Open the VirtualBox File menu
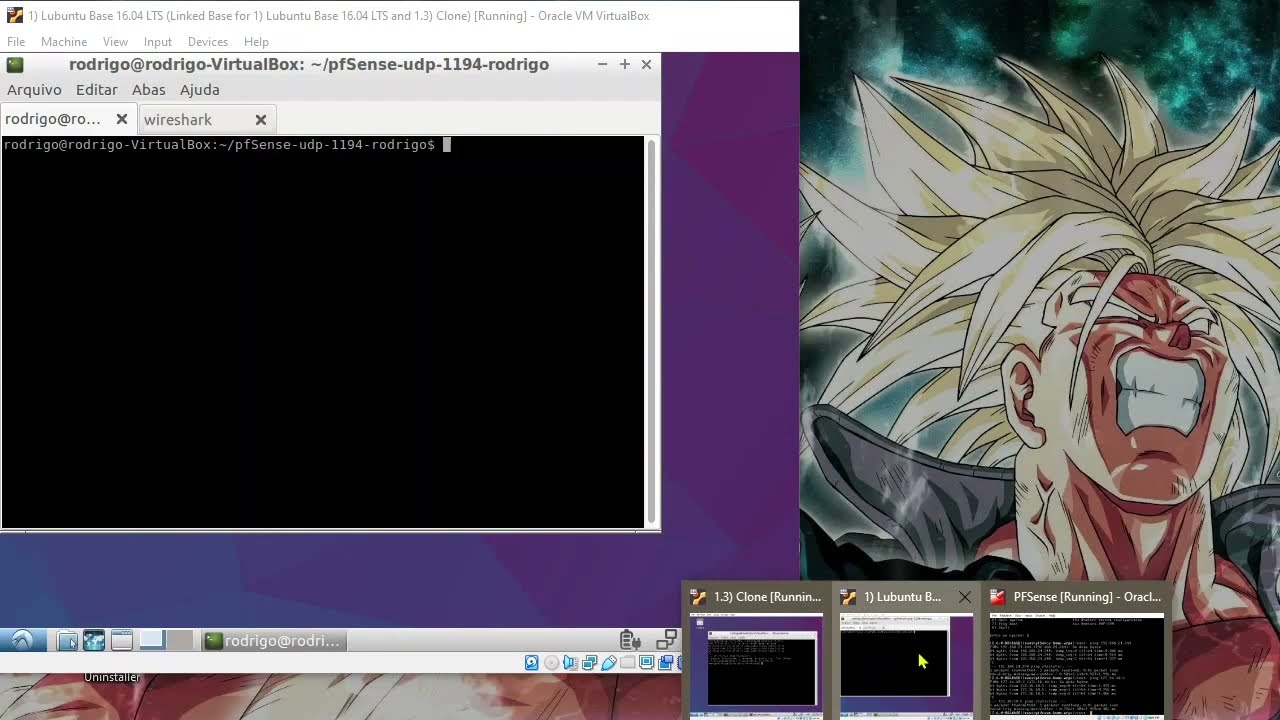This screenshot has height=720, width=1280. pyautogui.click(x=16, y=42)
